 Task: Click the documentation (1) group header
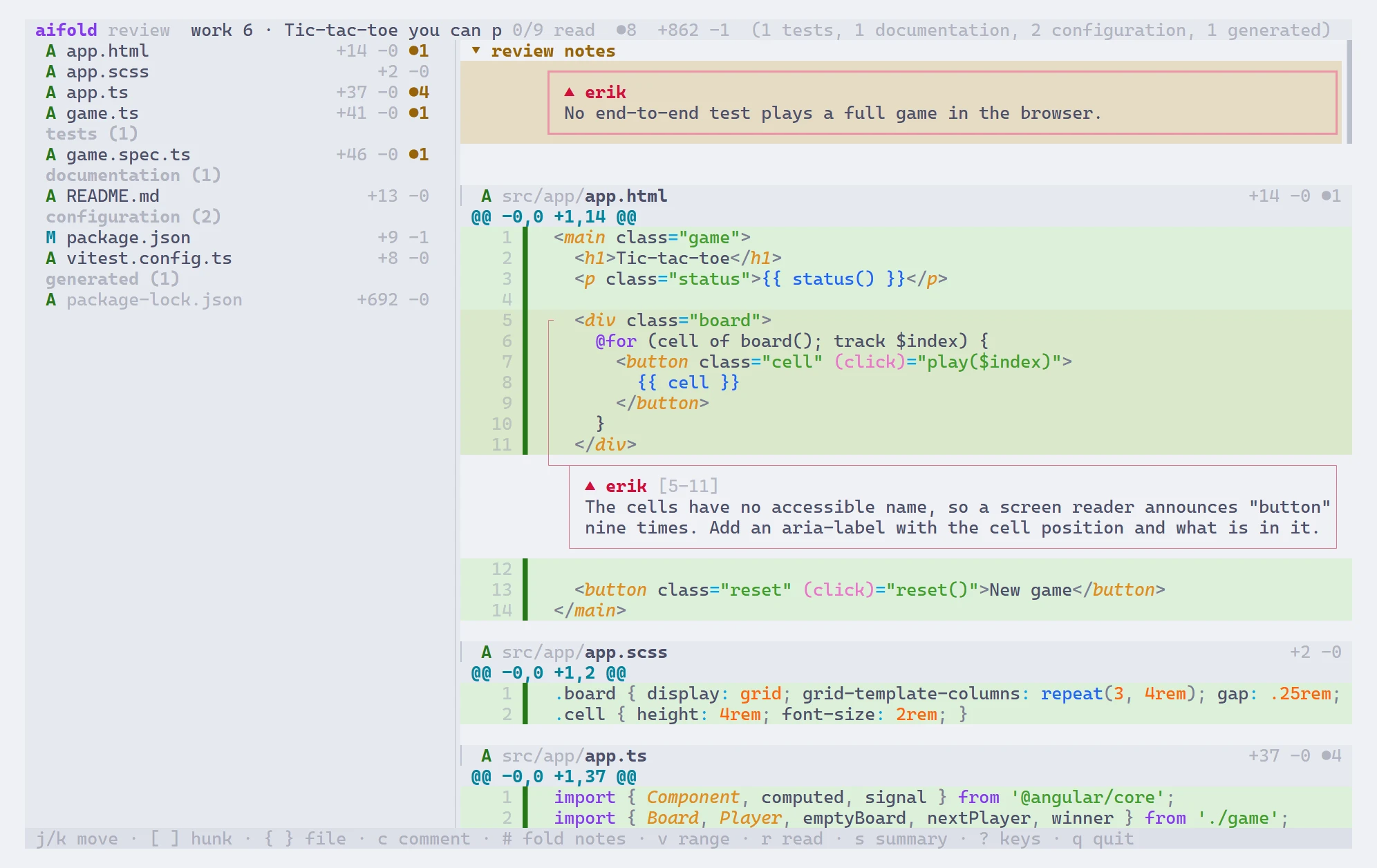pos(133,176)
